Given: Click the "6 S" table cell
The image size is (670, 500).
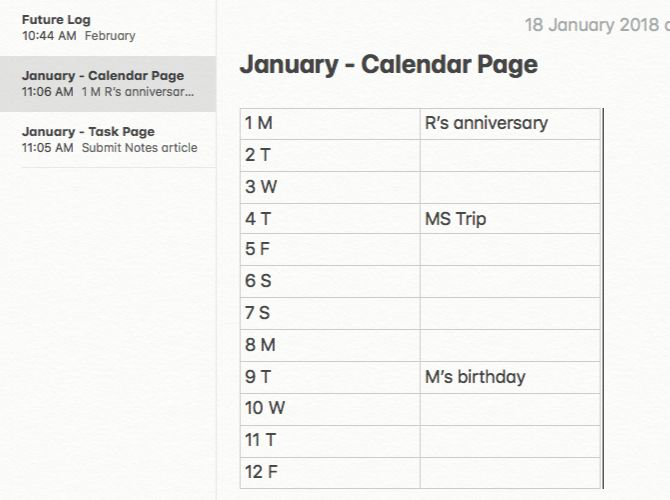Looking at the screenshot, I should 330,282.
